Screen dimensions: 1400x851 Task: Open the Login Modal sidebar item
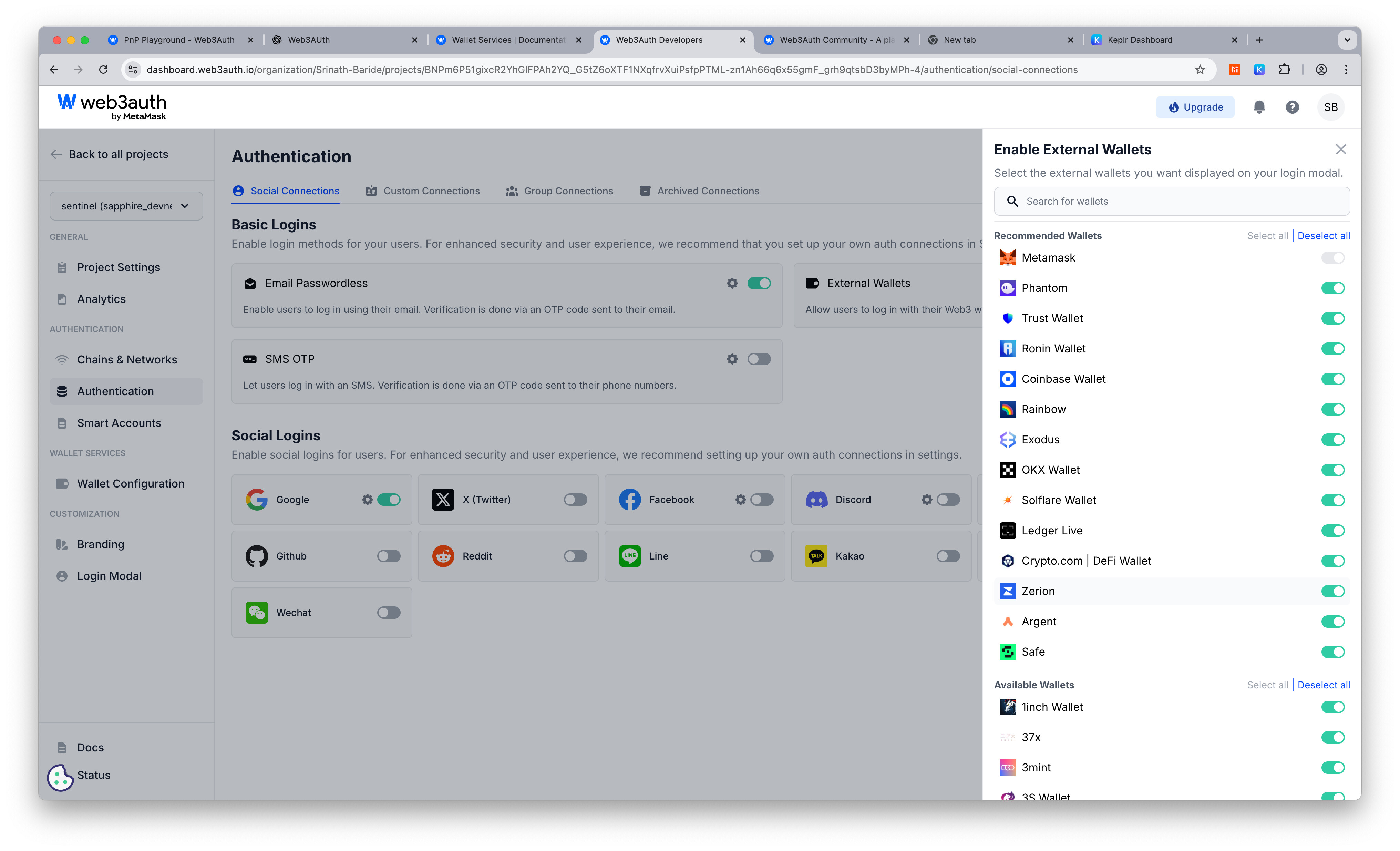click(126, 576)
